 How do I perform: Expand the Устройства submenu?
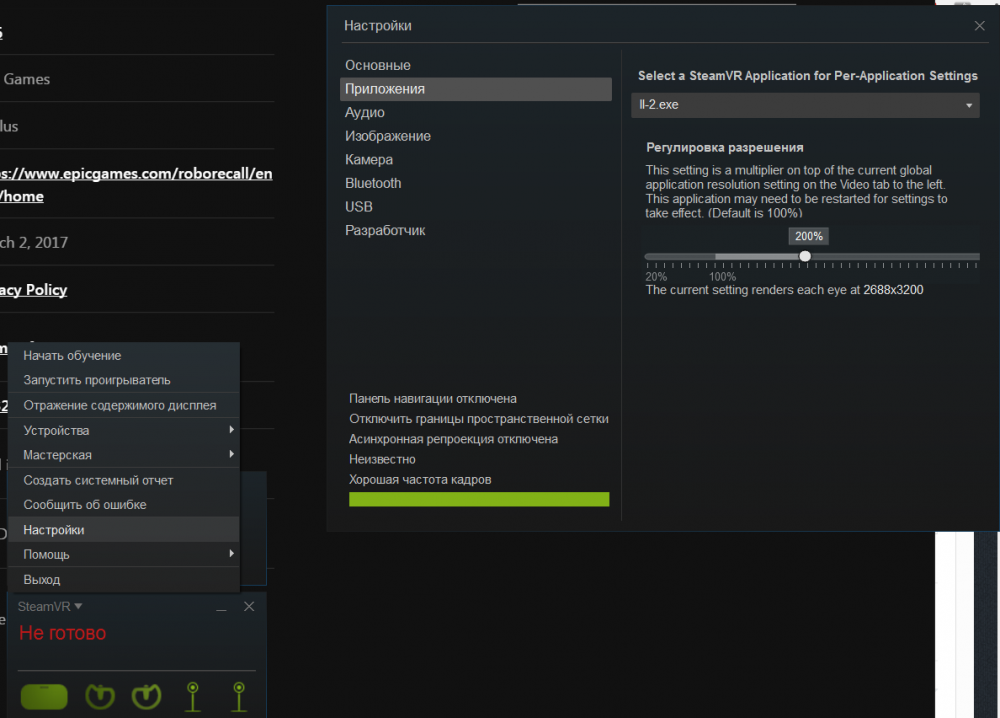[120, 430]
